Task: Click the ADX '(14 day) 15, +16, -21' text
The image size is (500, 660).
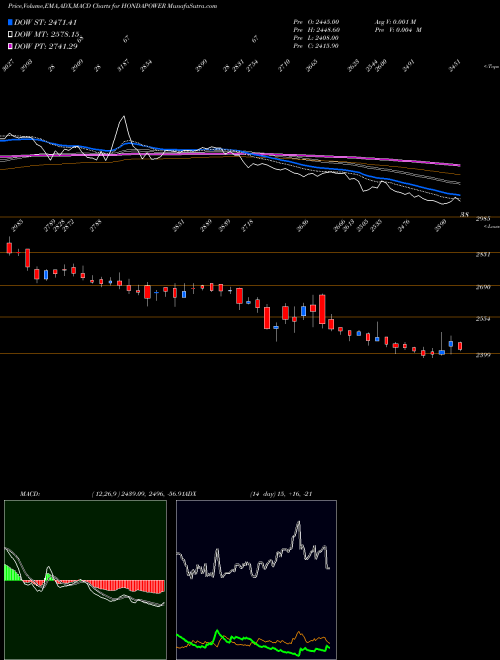Action: pos(281,494)
